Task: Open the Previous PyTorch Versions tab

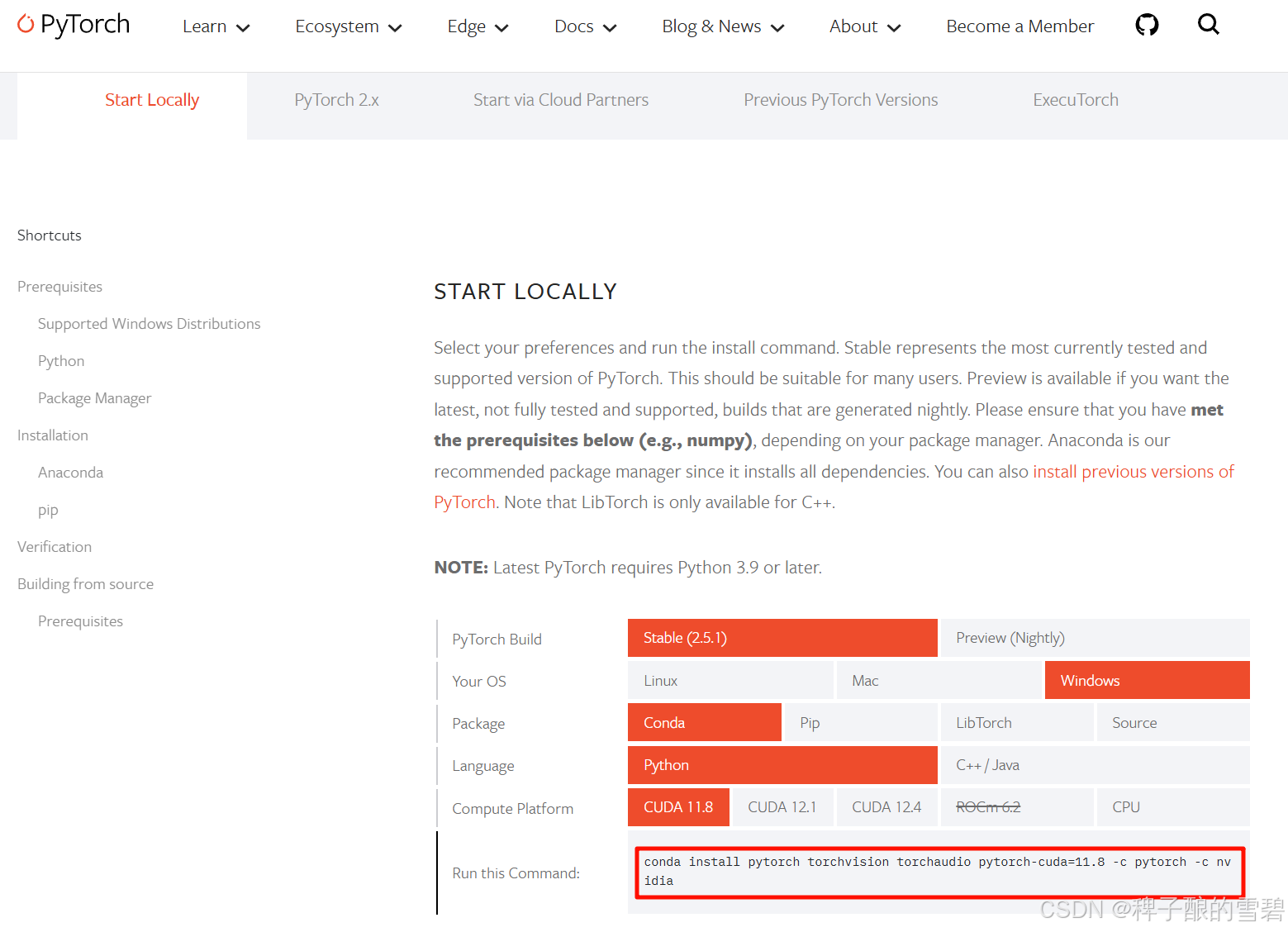Action: (x=841, y=100)
